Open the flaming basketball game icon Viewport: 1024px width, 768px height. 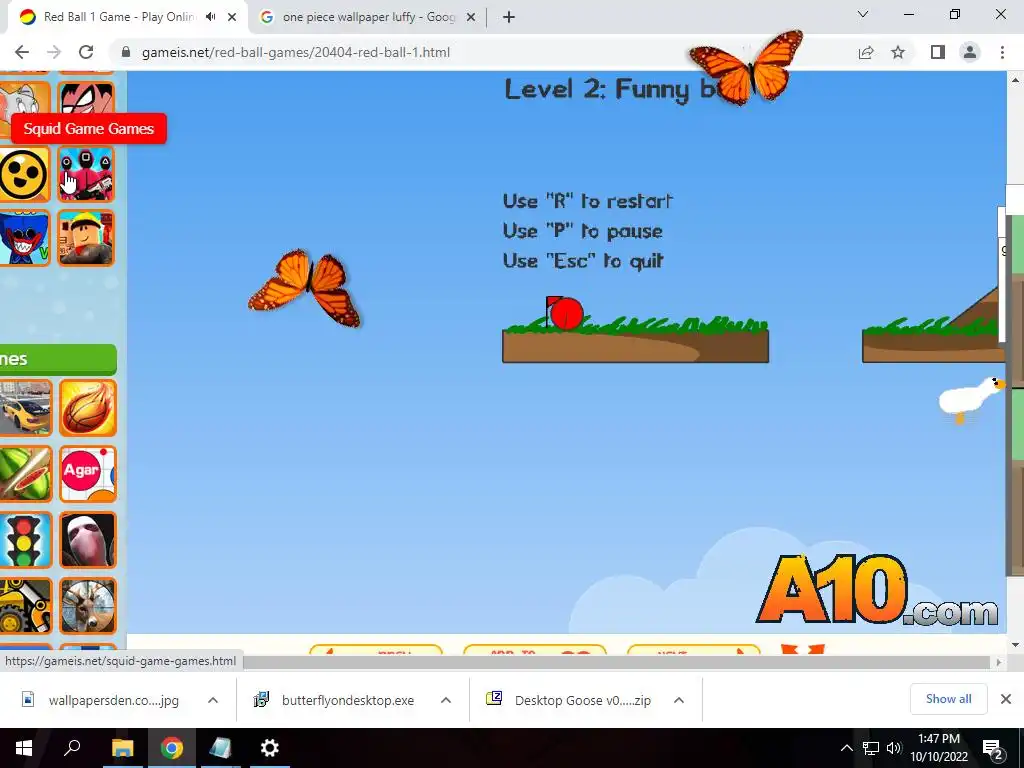pyautogui.click(x=88, y=408)
